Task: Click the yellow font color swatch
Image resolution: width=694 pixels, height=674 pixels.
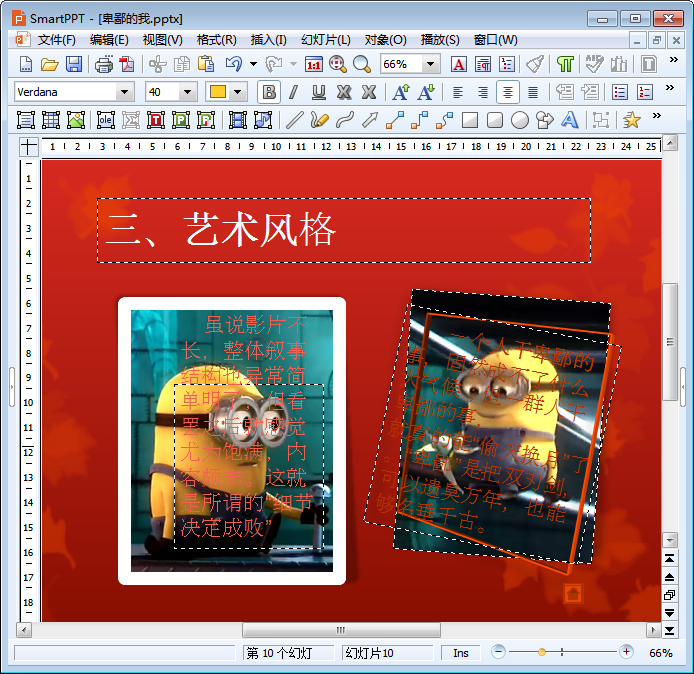Action: coord(218,92)
